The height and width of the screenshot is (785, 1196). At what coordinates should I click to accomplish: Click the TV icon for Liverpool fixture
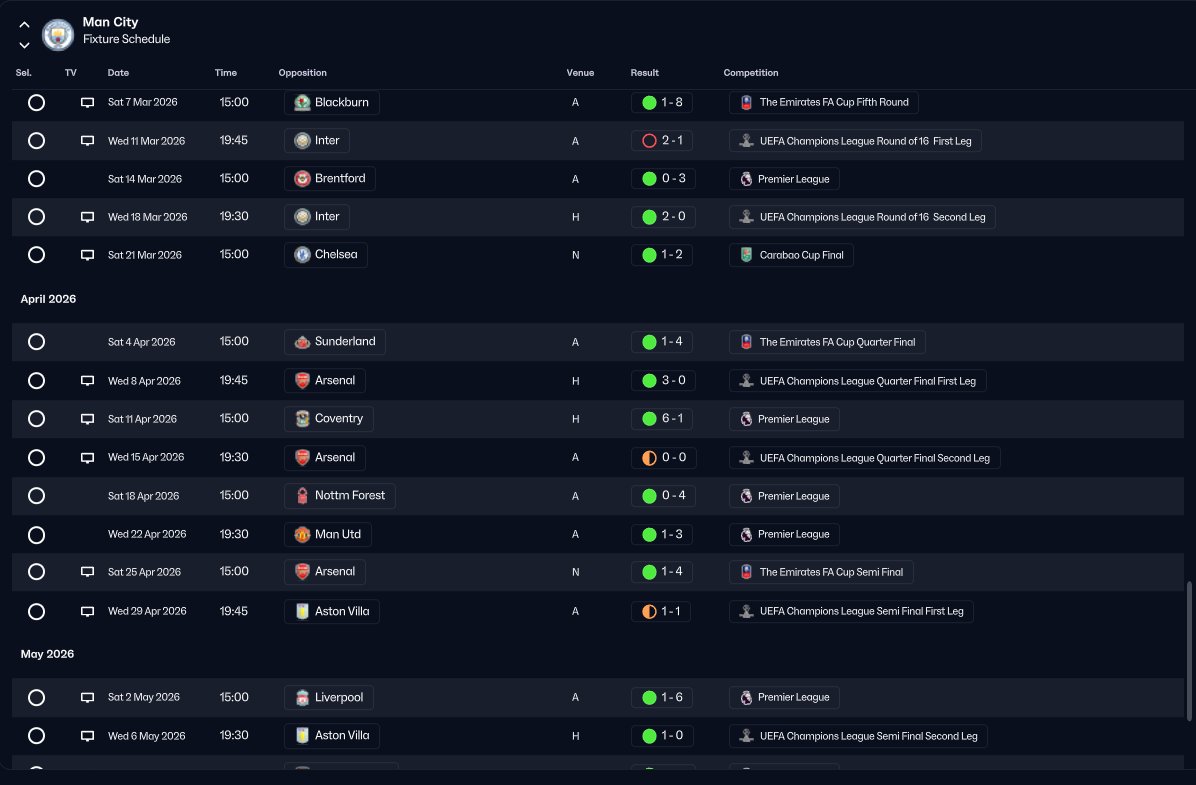[x=88, y=697]
